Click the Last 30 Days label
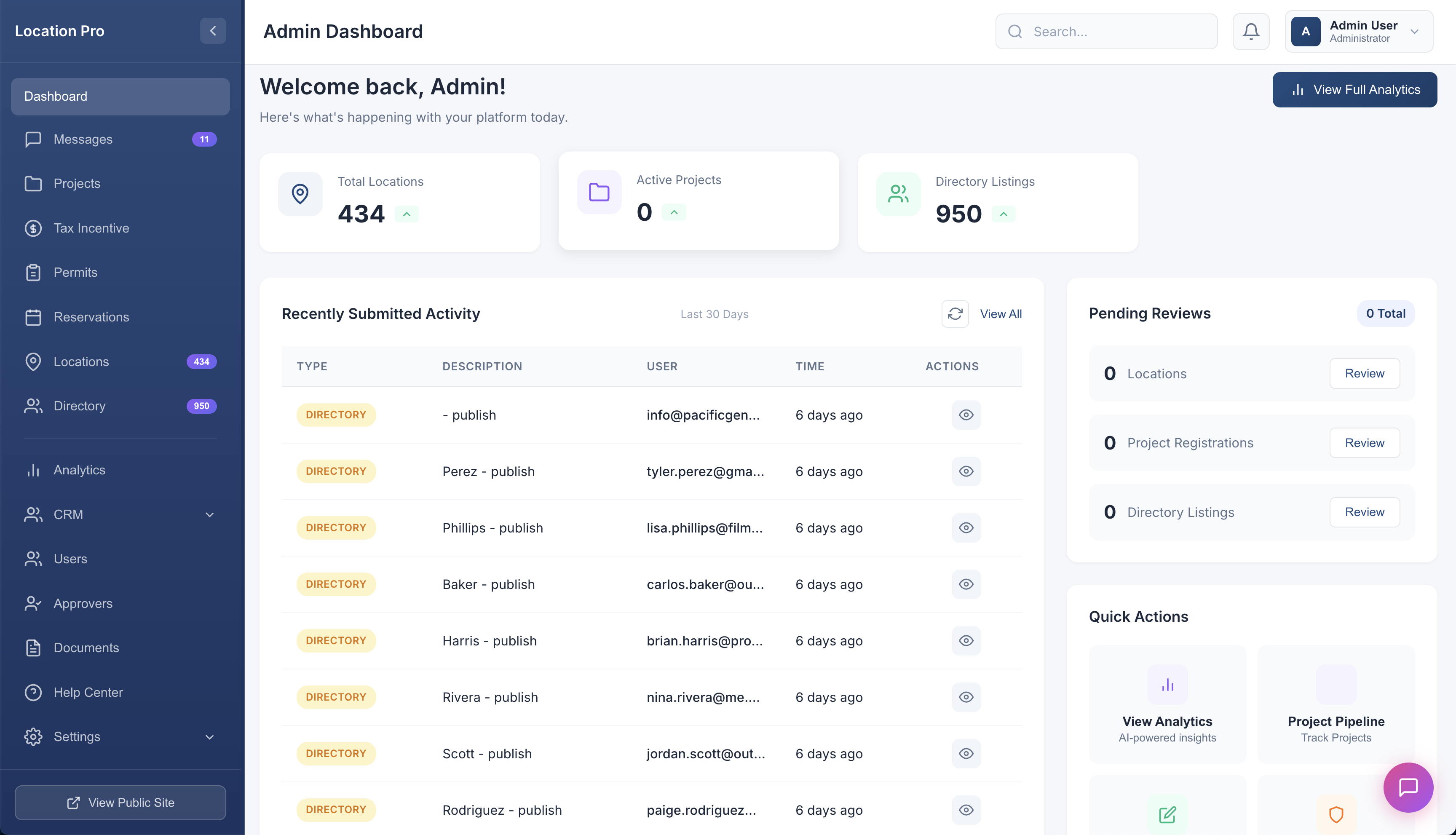The width and height of the screenshot is (1456, 835). pos(715,314)
